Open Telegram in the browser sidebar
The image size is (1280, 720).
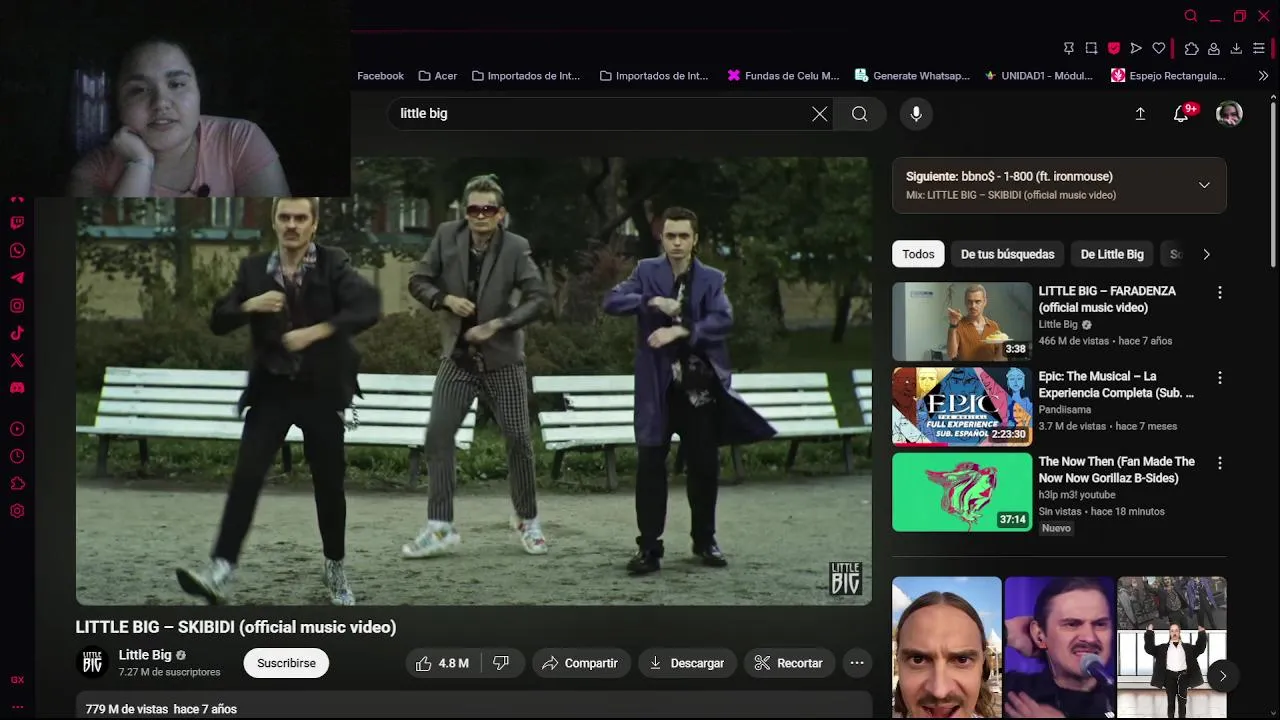point(17,278)
